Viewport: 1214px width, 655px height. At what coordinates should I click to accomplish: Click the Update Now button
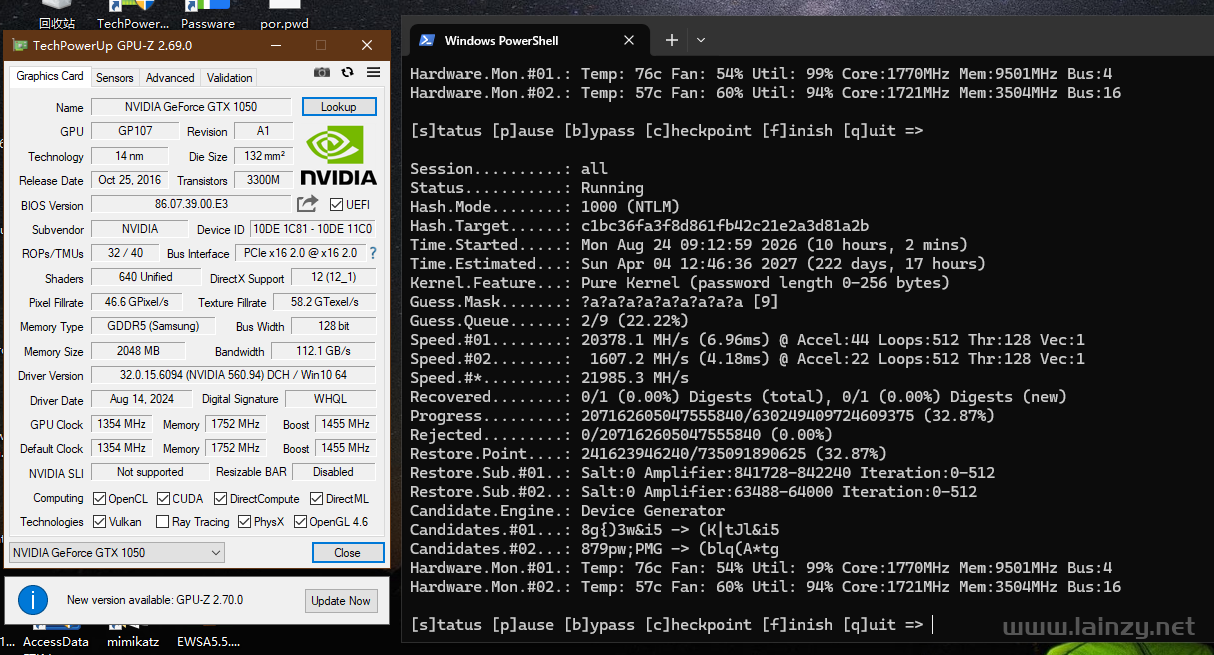click(x=341, y=600)
